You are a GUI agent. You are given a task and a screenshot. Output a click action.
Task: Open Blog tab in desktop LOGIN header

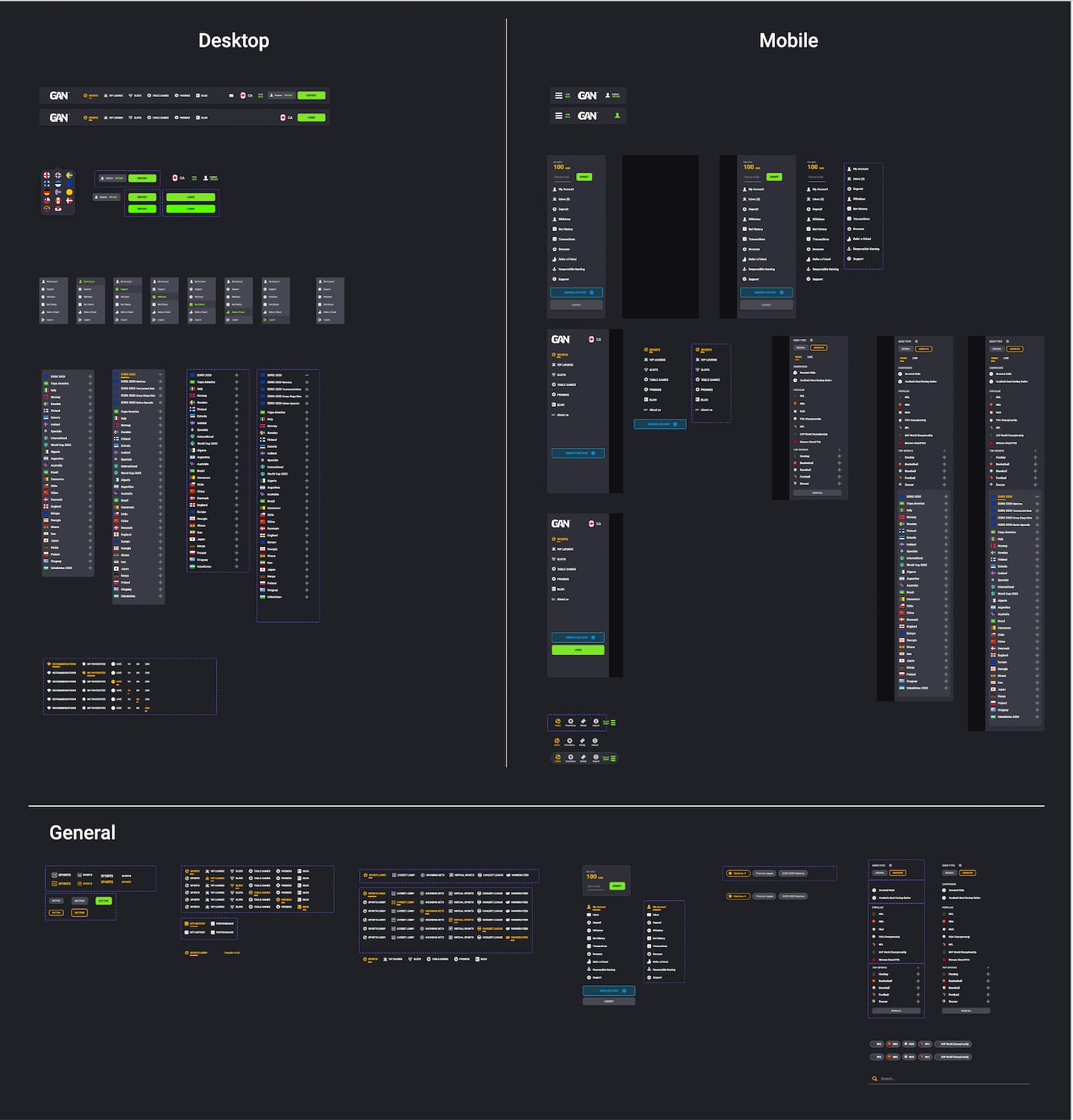pyautogui.click(x=202, y=118)
